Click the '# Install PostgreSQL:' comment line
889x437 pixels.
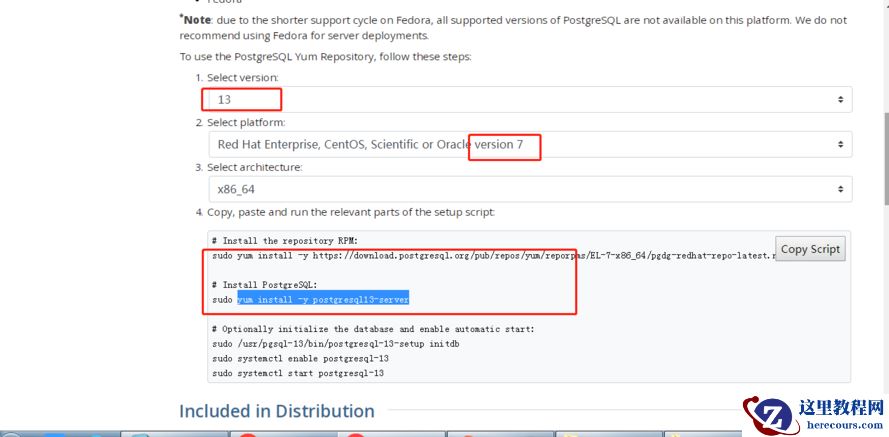point(265,285)
